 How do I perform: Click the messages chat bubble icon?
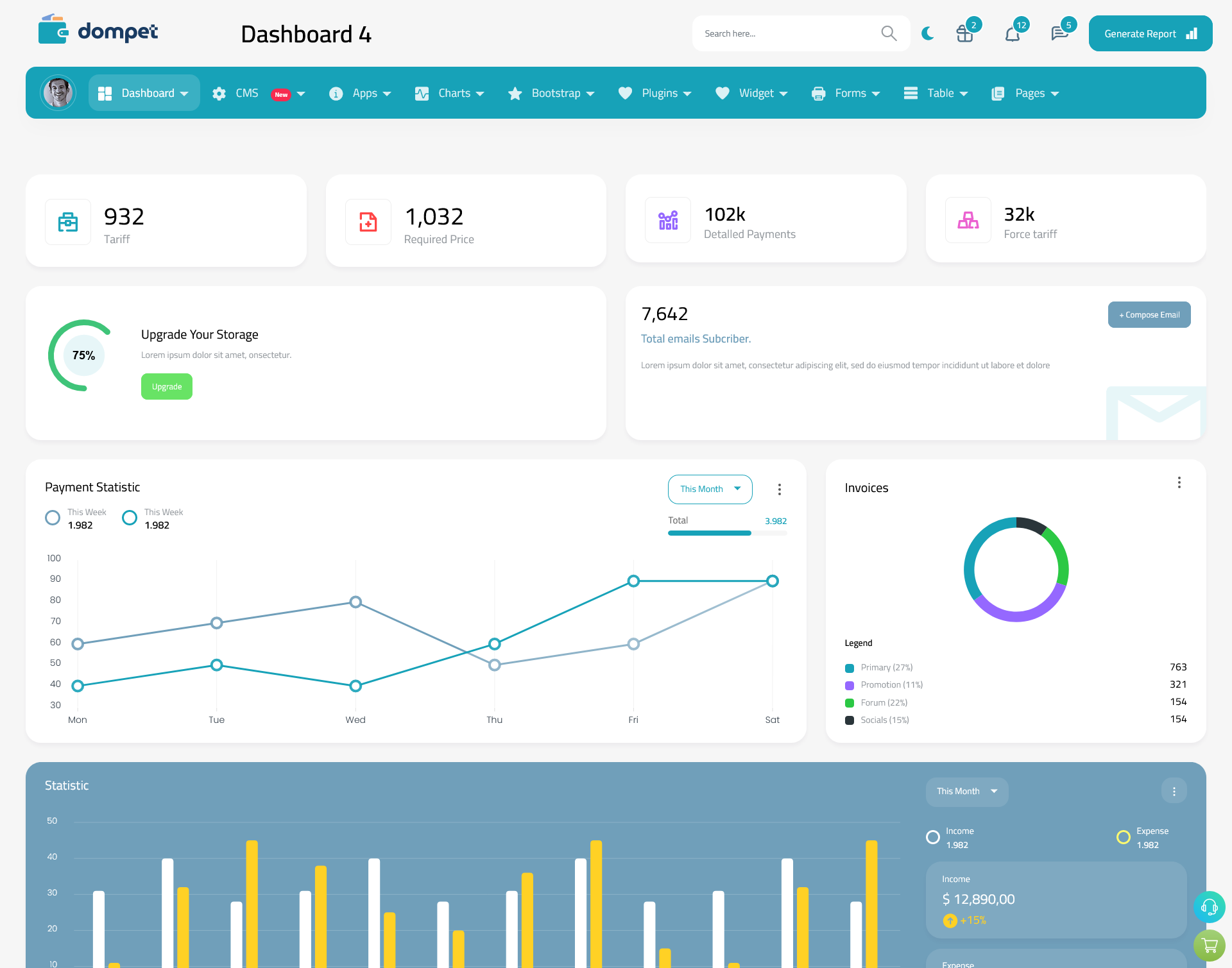click(1059, 32)
